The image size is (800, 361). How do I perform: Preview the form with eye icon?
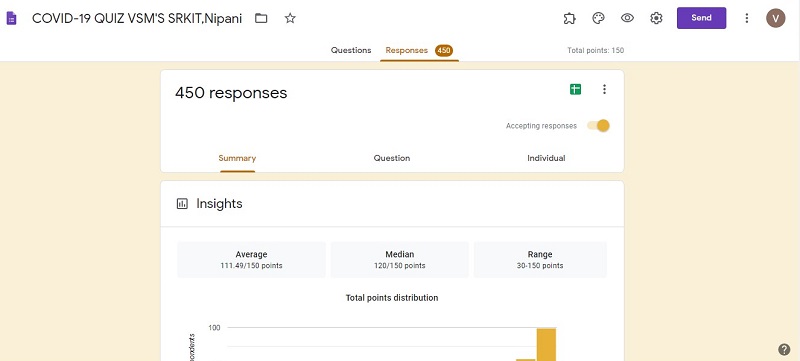tap(627, 18)
